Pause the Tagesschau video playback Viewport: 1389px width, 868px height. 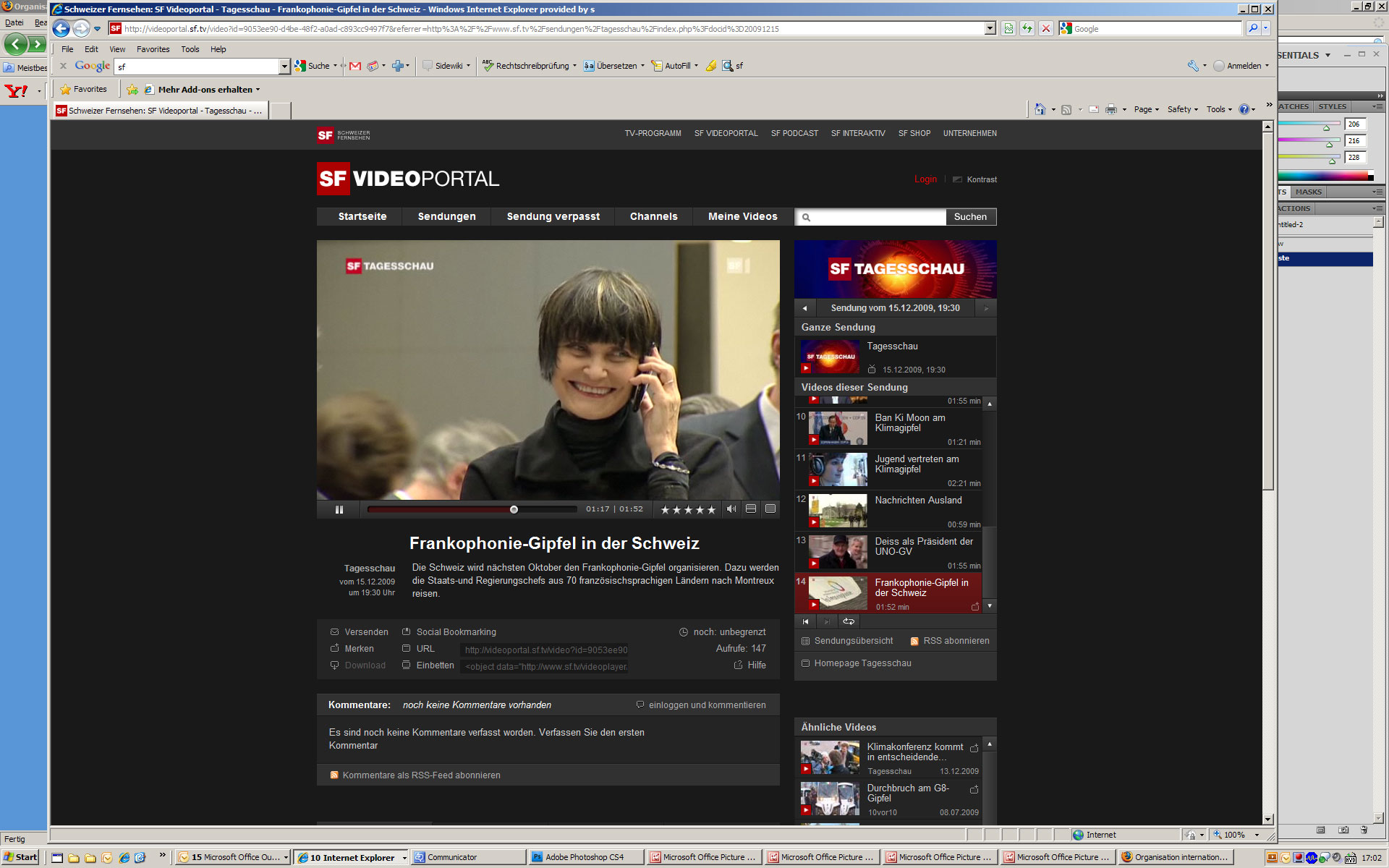[339, 509]
